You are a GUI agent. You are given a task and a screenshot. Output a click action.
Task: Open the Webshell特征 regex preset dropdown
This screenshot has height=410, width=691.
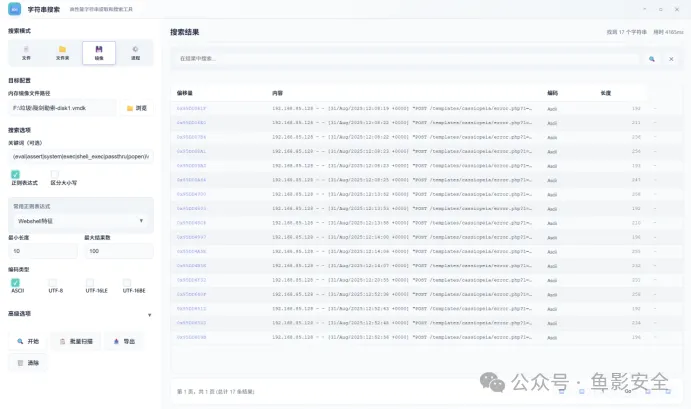point(80,220)
